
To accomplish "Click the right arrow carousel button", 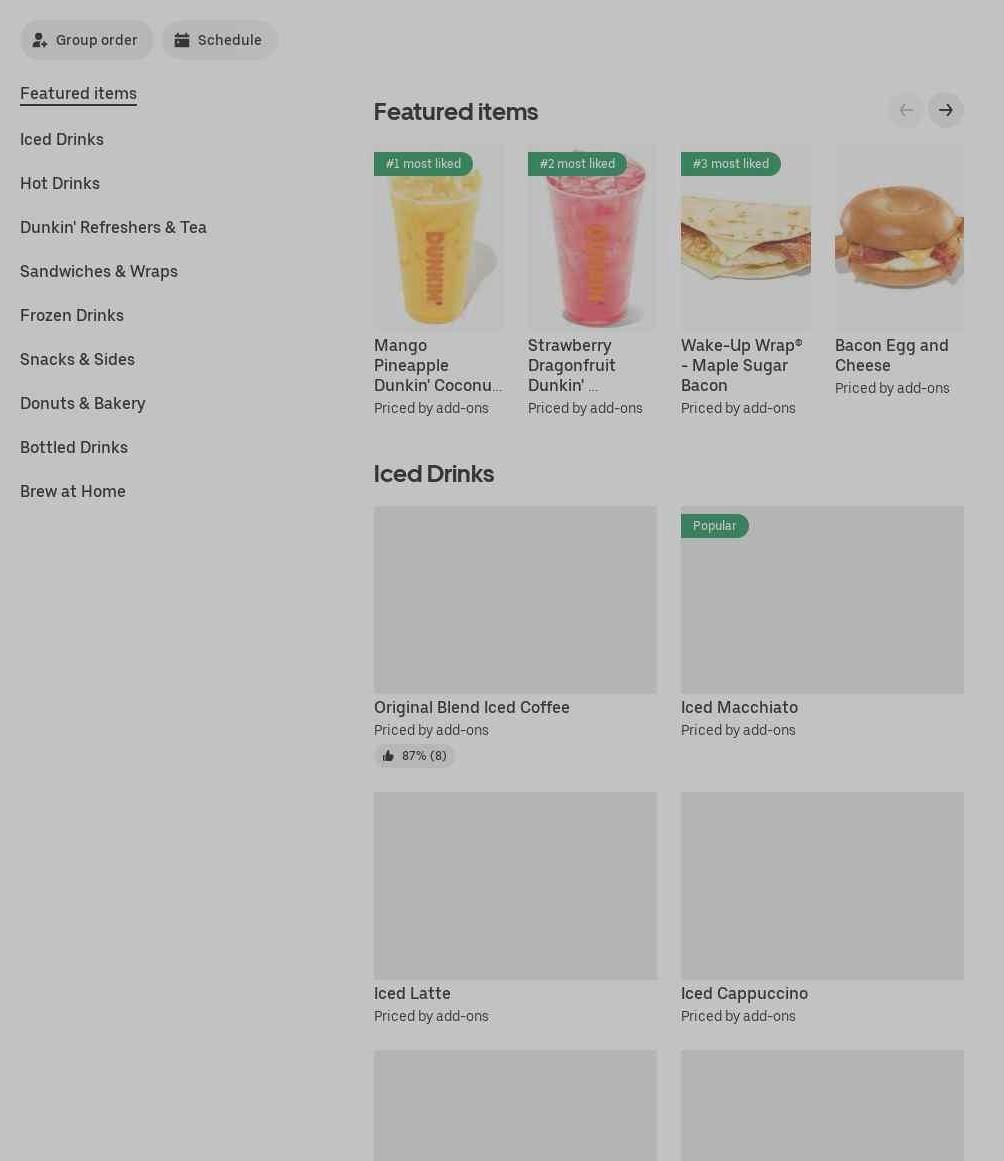I will point(946,110).
